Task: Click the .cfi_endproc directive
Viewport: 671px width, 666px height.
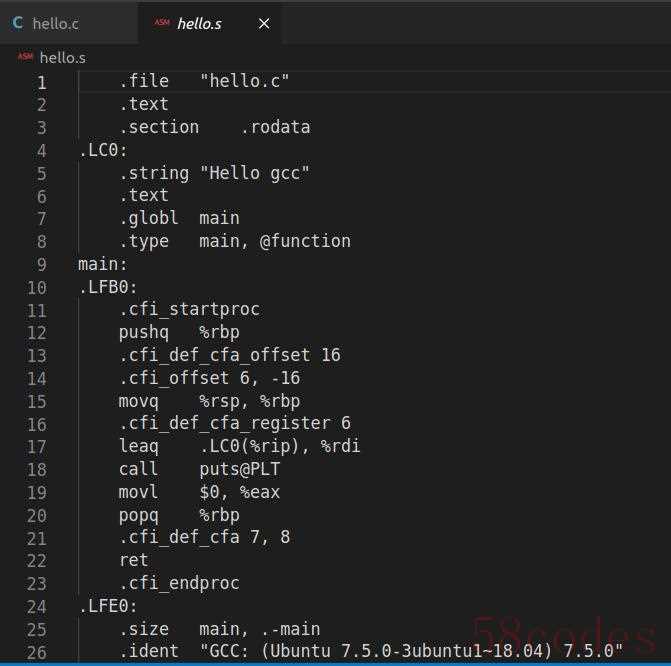Action: [x=179, y=583]
